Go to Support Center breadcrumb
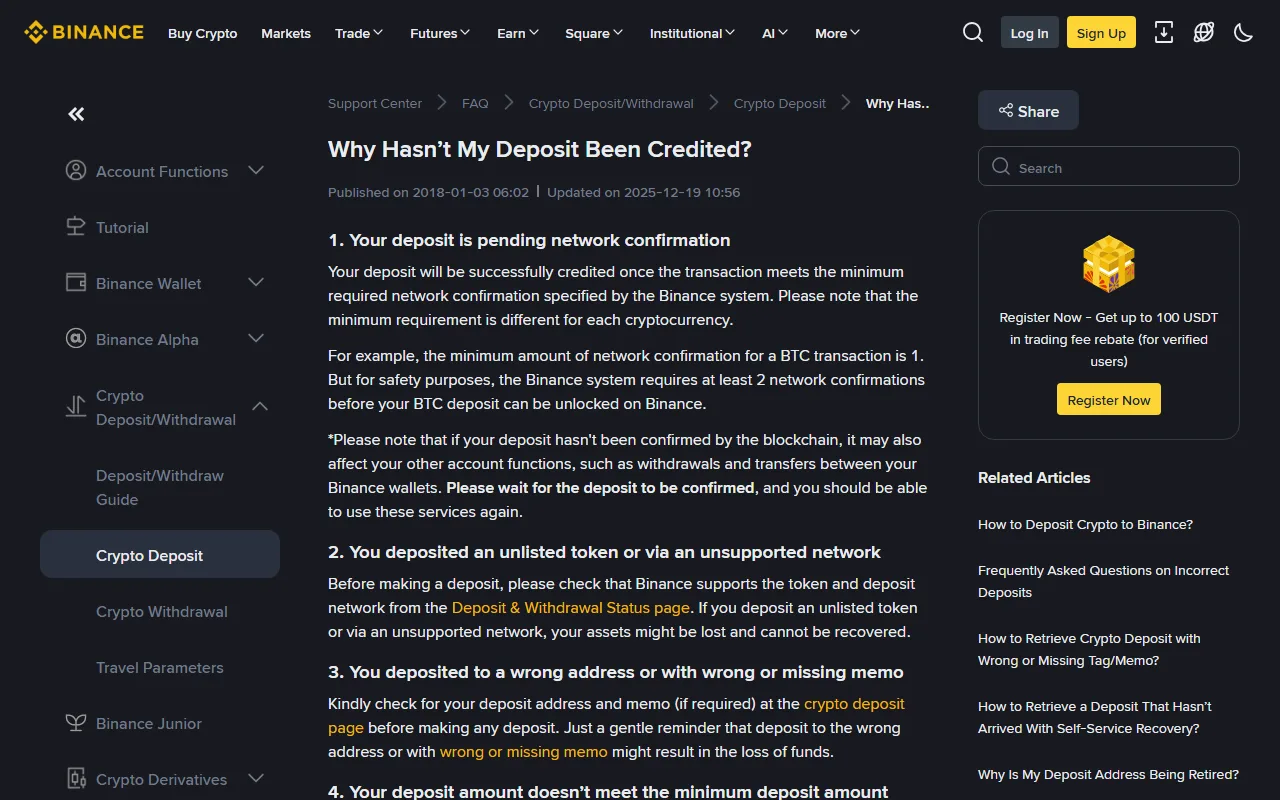Viewport: 1280px width, 800px height. click(375, 103)
